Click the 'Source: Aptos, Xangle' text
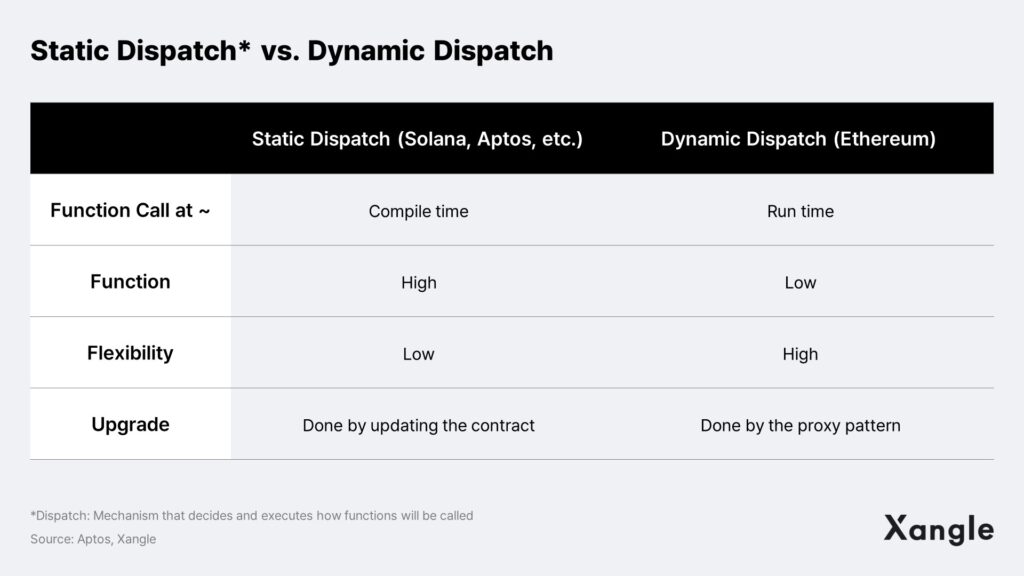This screenshot has height=576, width=1024. point(93,539)
